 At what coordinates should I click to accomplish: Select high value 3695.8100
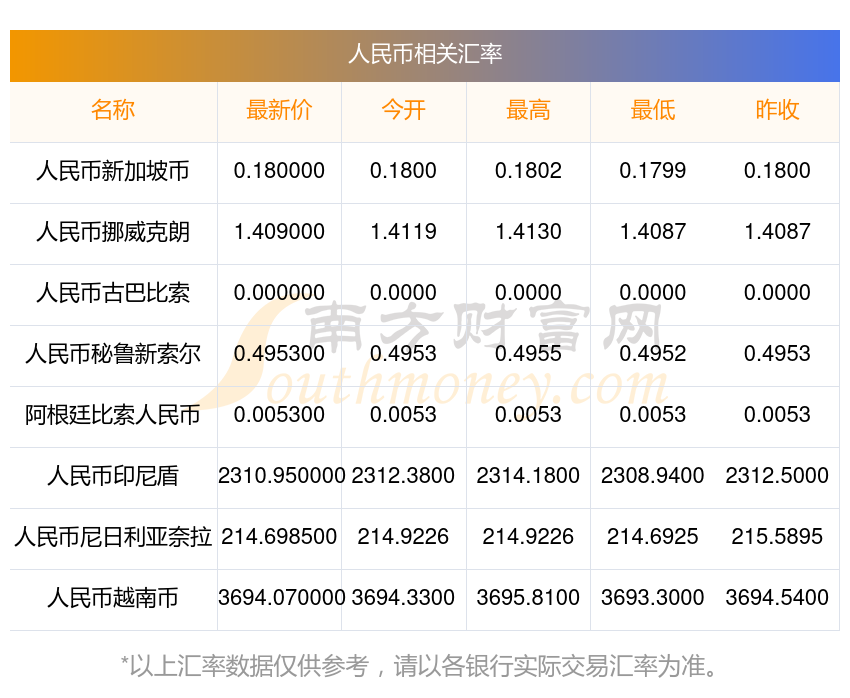click(x=528, y=598)
